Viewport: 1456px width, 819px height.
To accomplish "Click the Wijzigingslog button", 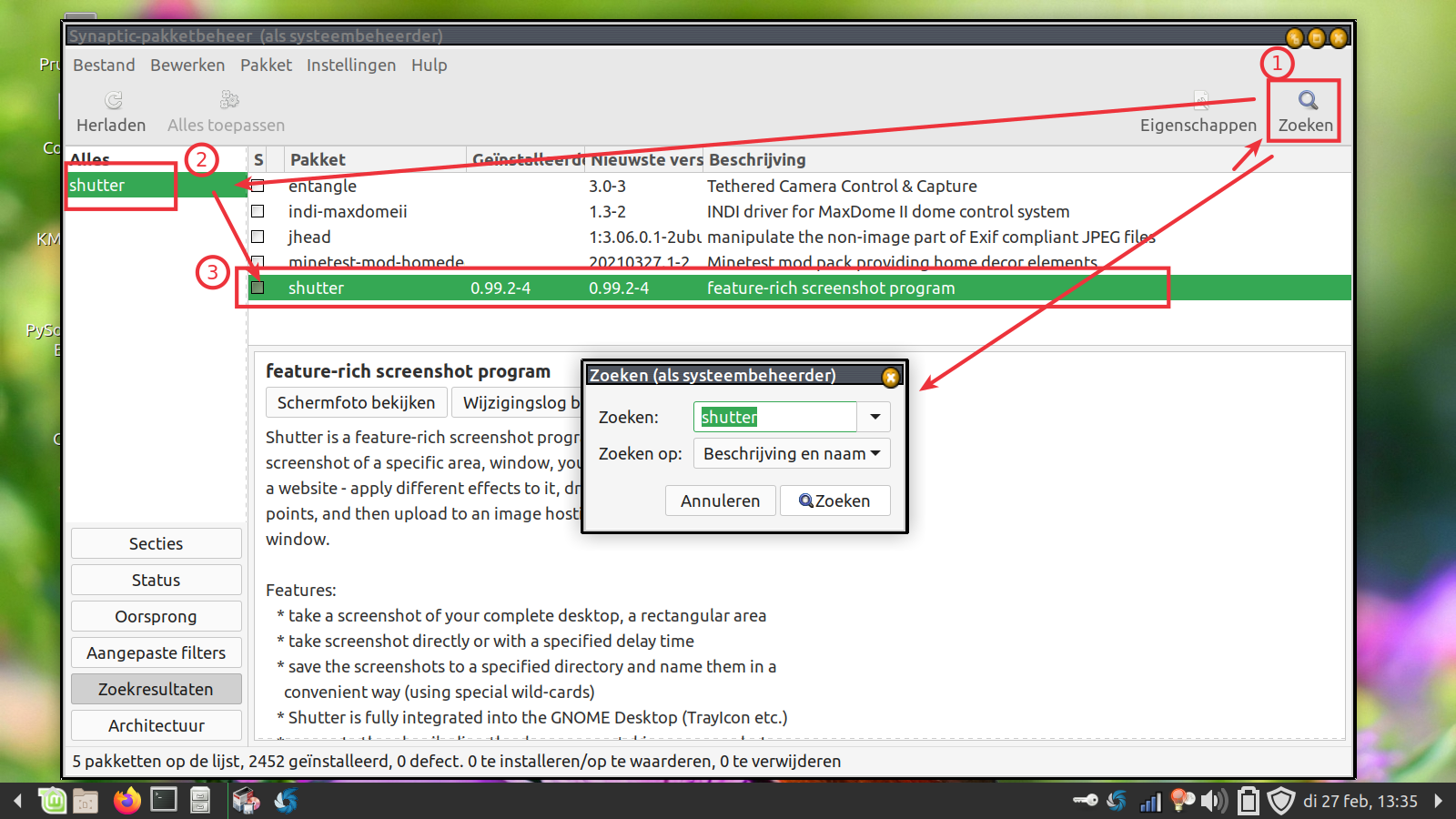I will coord(517,402).
